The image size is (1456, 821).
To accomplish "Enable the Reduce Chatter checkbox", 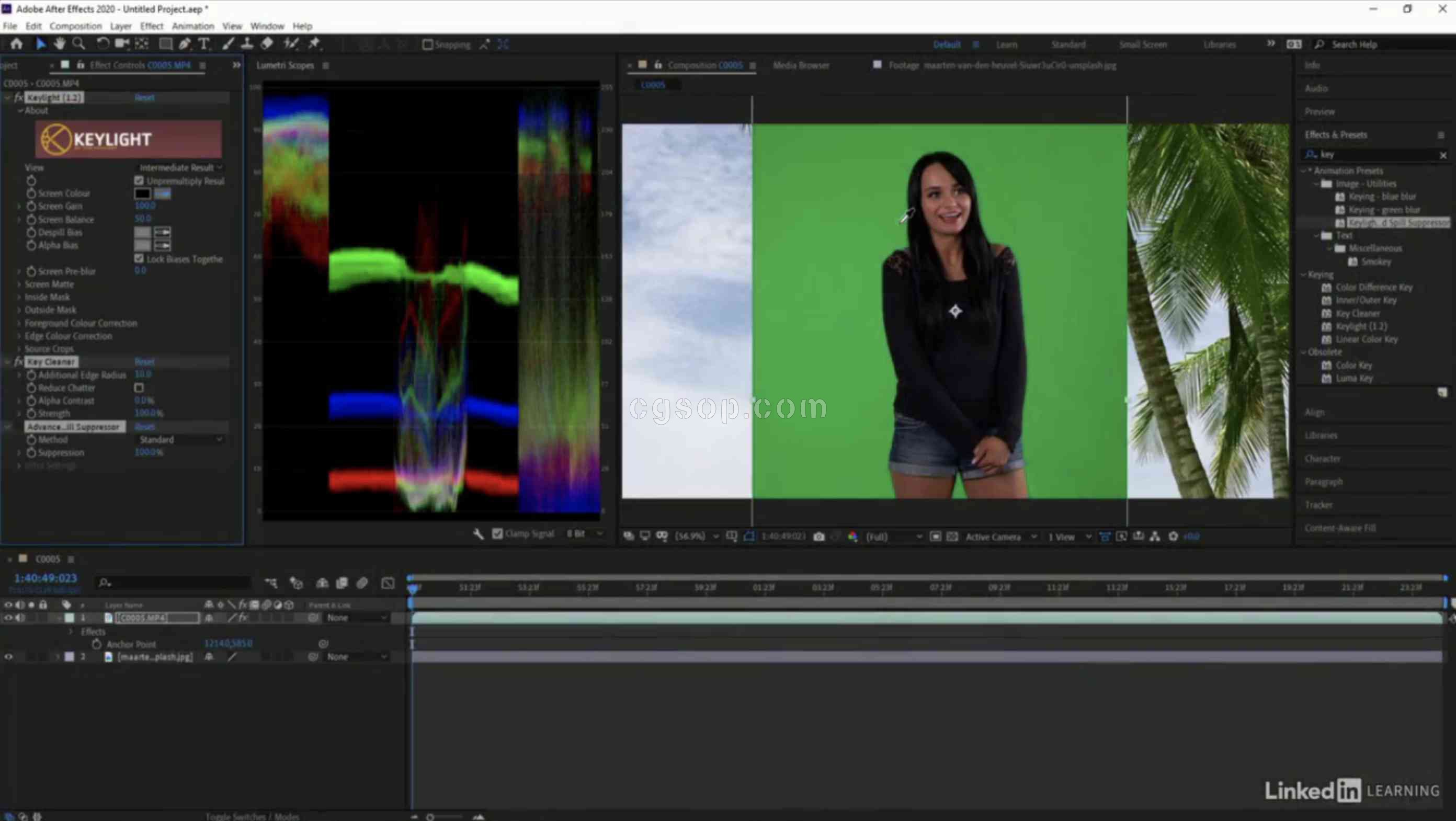I will [x=139, y=387].
